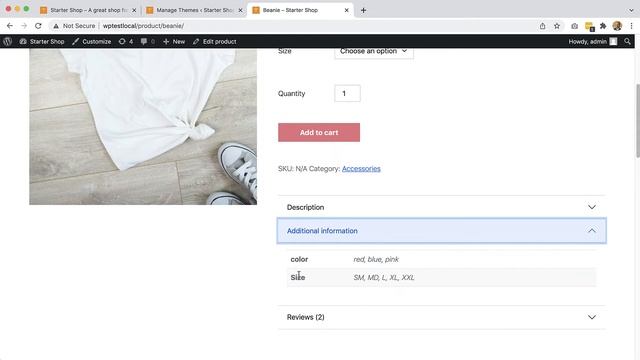Click the SM, MD, L, XL, XXL values
The image size is (640, 360).
[384, 278]
